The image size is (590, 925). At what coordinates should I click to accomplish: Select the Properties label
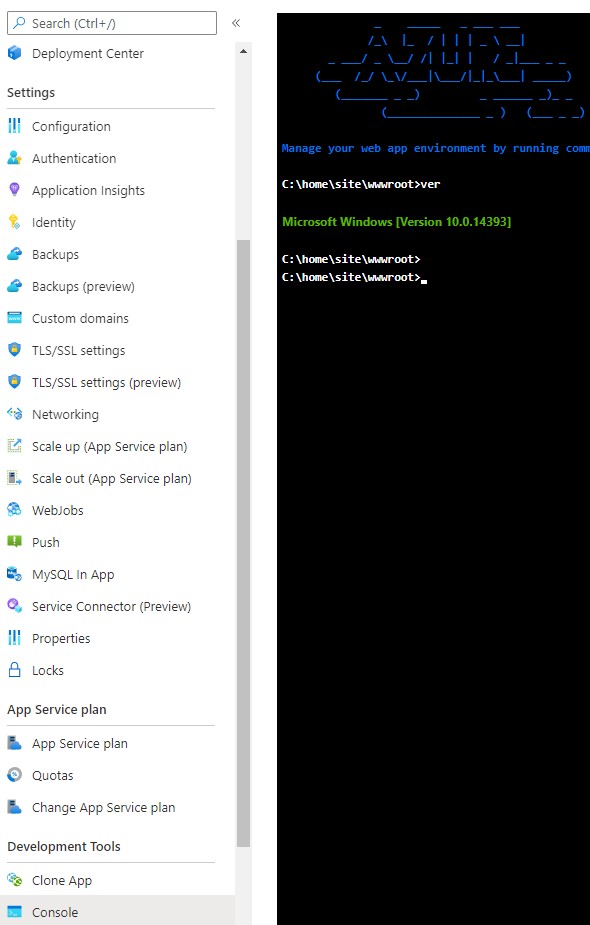61,638
